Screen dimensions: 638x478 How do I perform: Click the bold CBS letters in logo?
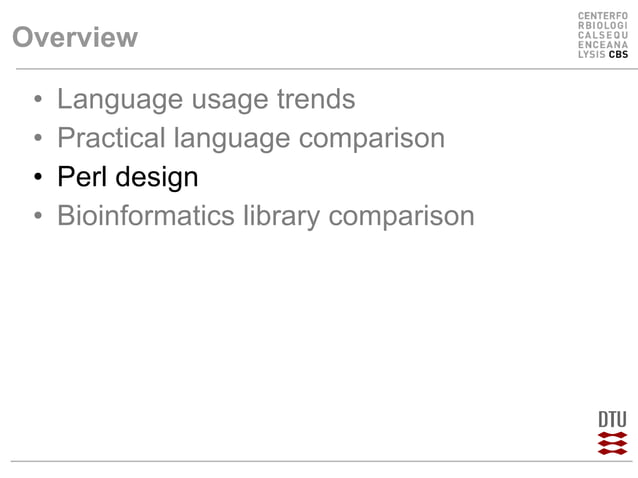(x=618, y=54)
